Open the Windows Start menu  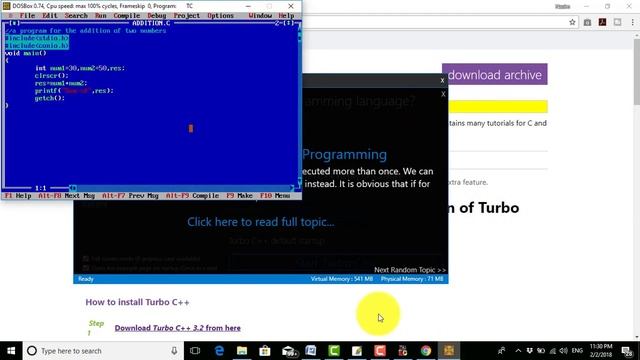[11, 351]
